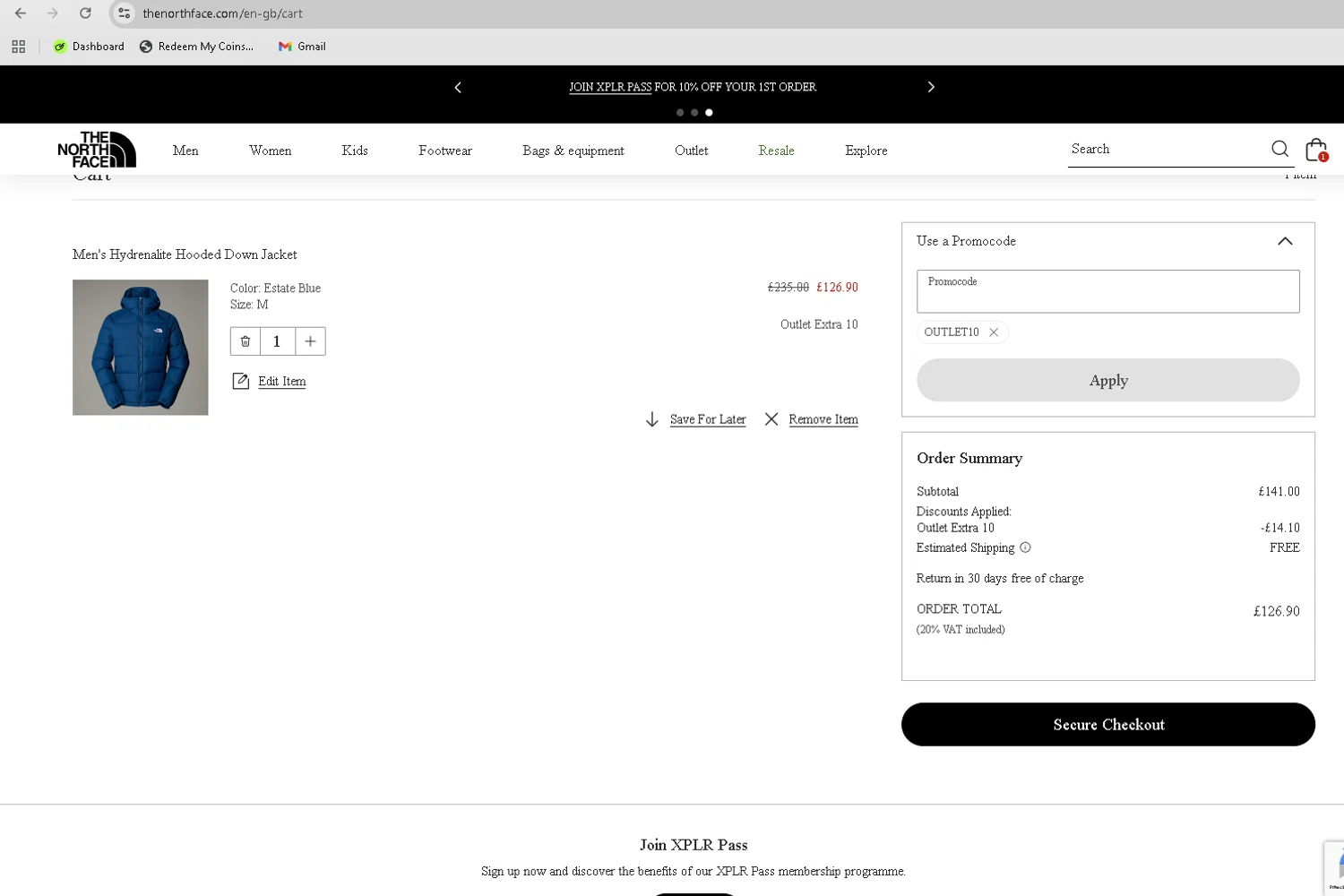The height and width of the screenshot is (896, 1344).
Task: Click the browser forward arrow
Action: point(53,13)
